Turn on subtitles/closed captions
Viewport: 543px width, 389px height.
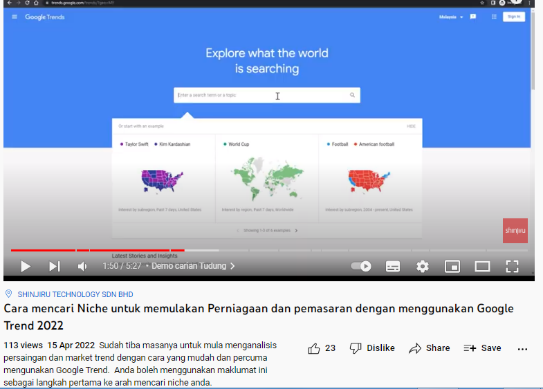(393, 266)
